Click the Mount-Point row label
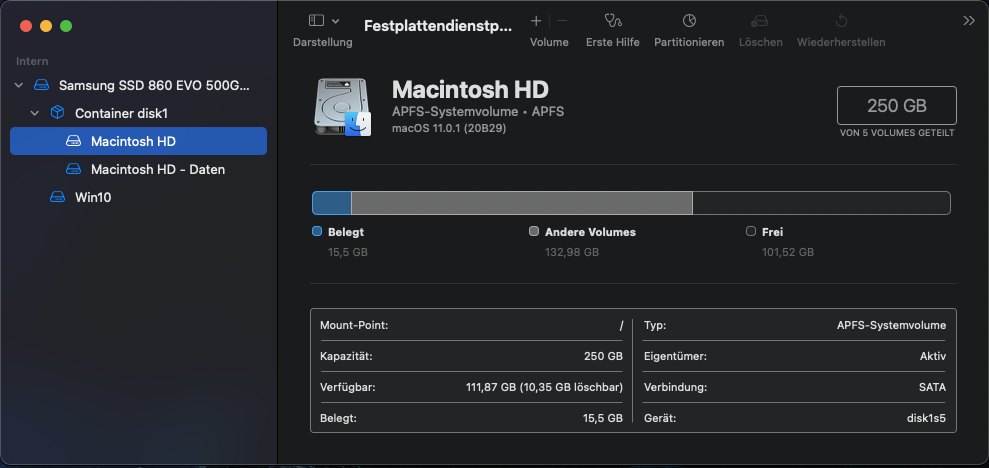Viewport: 989px width, 468px height. tap(354, 325)
